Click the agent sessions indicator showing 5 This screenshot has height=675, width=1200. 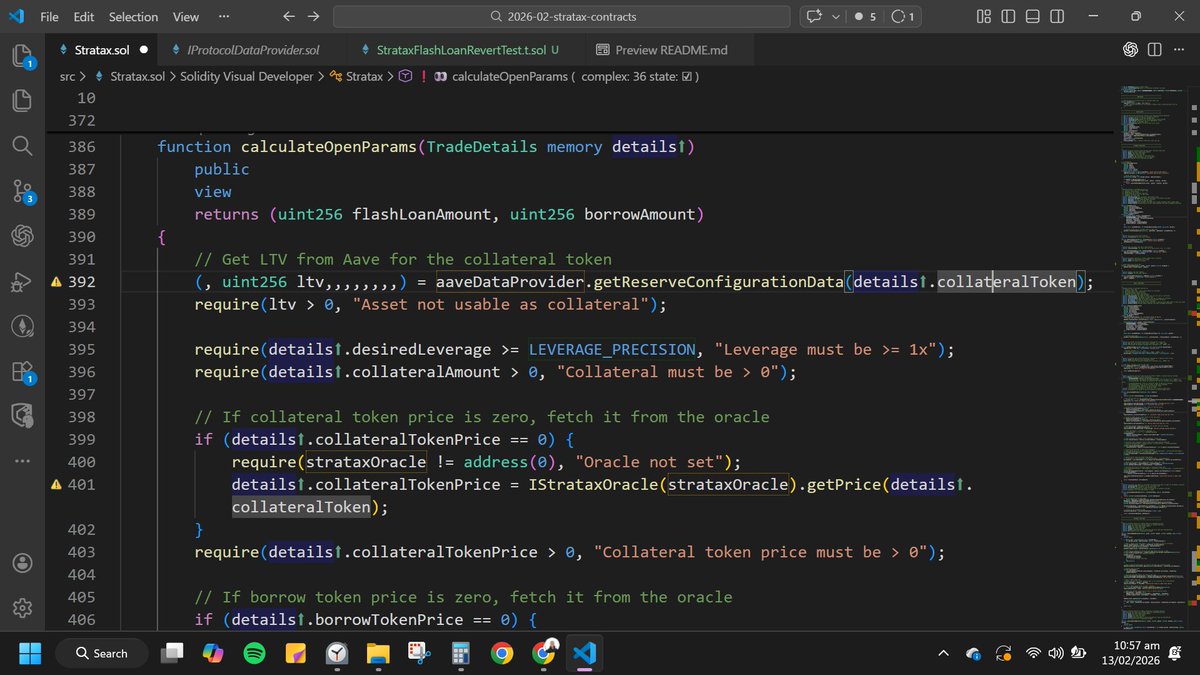pyautogui.click(x=865, y=16)
